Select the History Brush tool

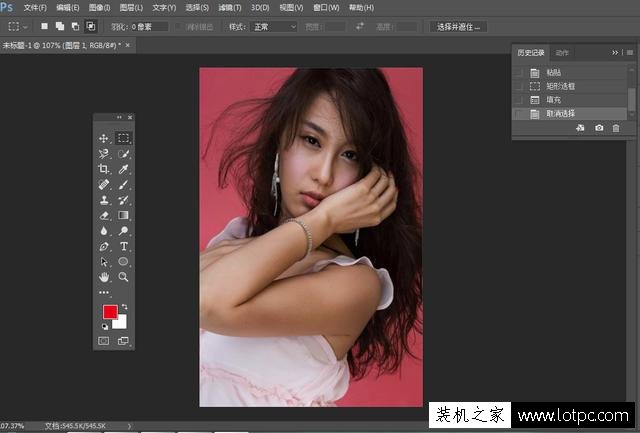click(x=123, y=200)
